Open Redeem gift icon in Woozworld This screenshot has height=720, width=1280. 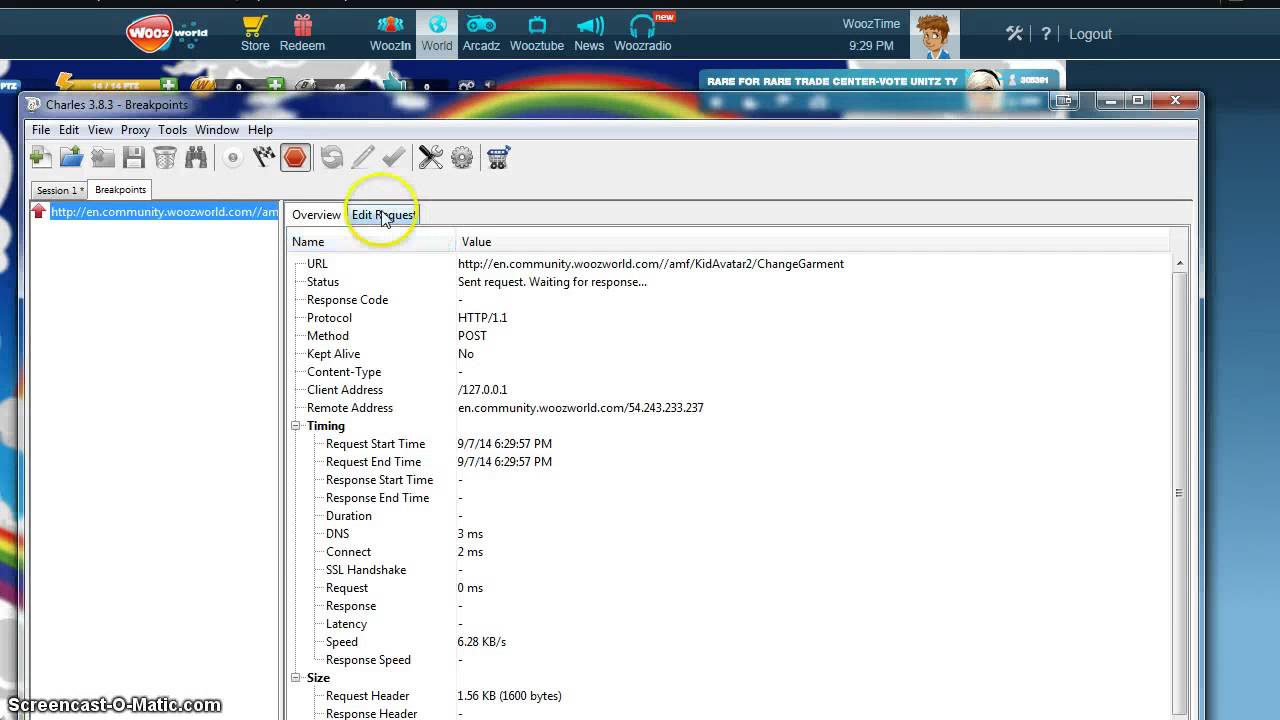point(302,33)
